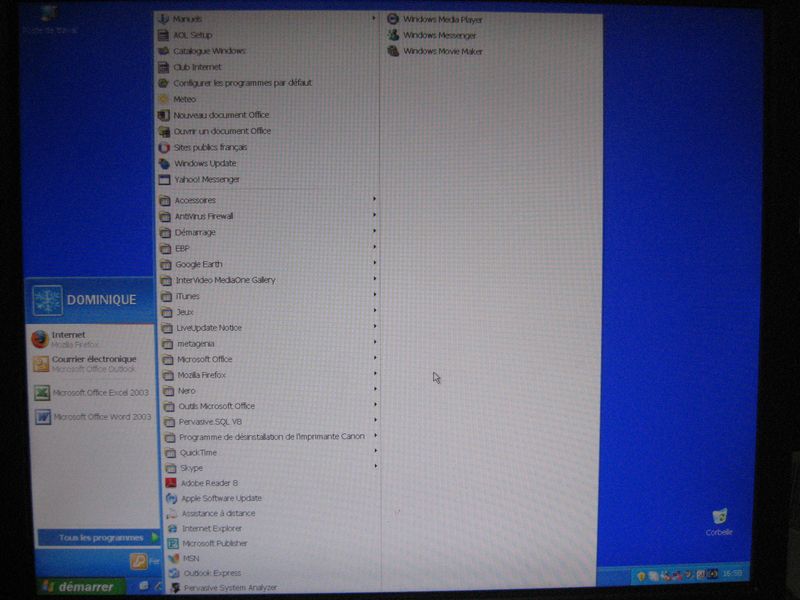Open Outlook Express
Screen dimensions: 800x600
click(205, 573)
